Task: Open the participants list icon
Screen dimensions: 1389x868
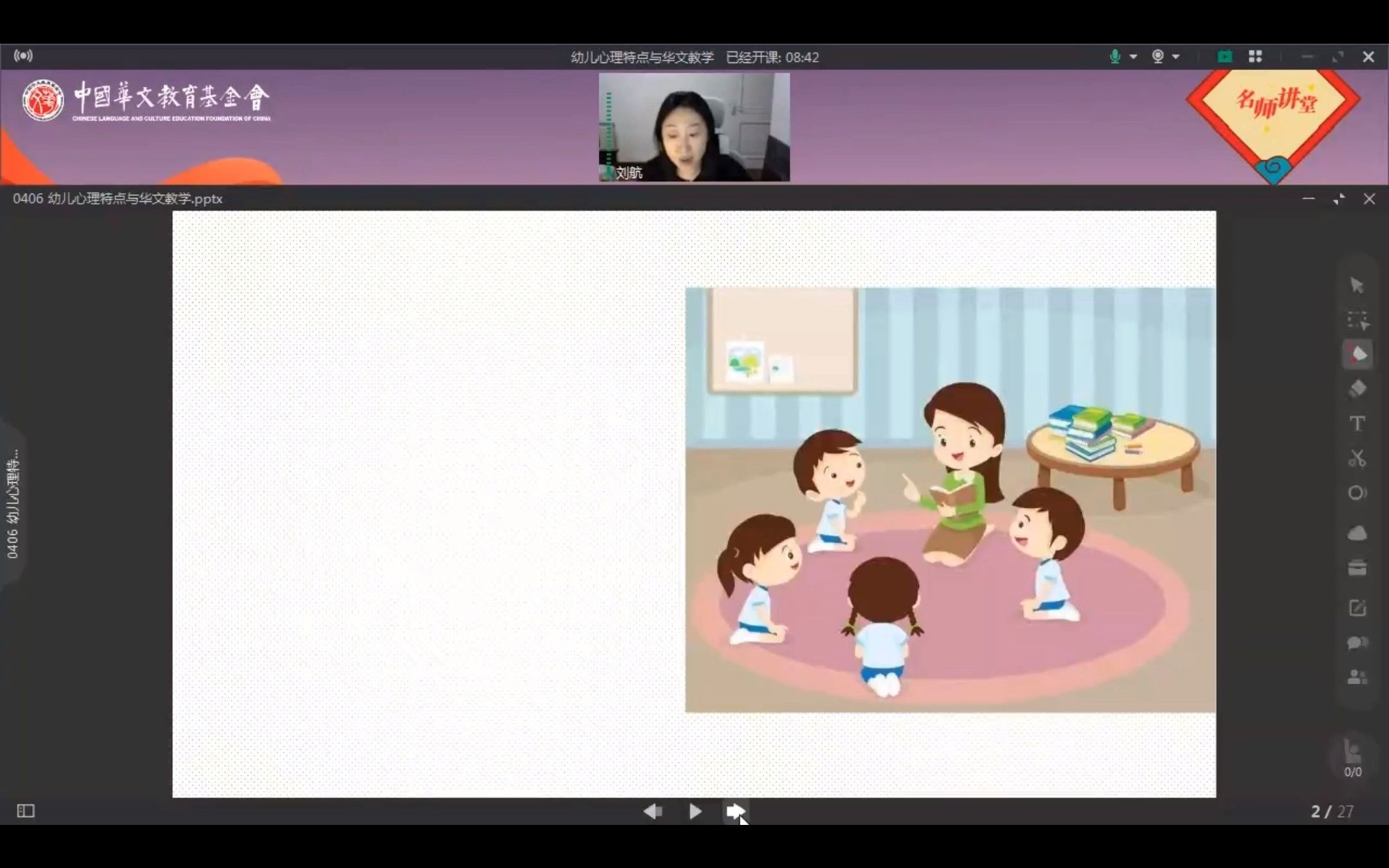Action: click(1357, 677)
